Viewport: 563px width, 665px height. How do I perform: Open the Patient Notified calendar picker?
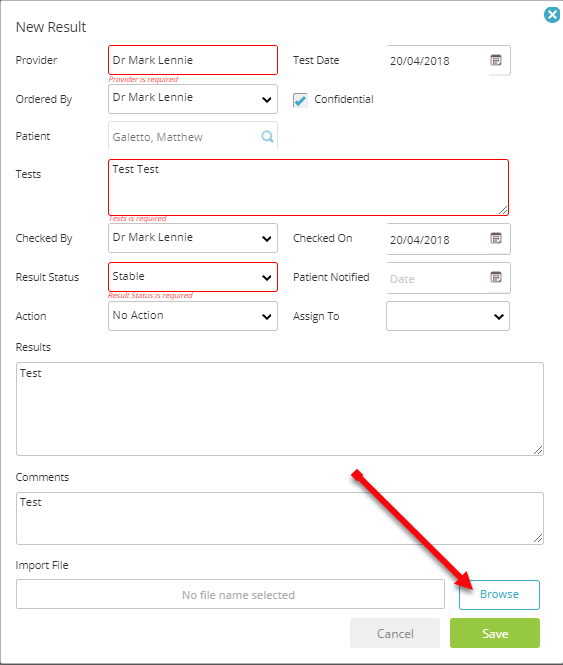(x=496, y=277)
